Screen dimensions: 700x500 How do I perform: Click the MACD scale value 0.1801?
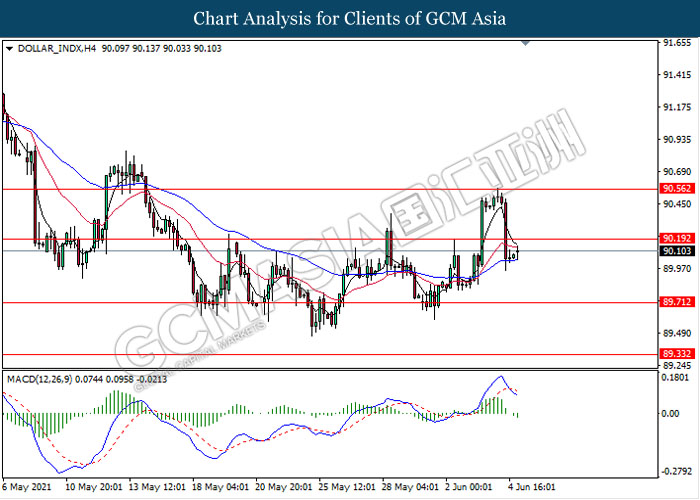(676, 378)
